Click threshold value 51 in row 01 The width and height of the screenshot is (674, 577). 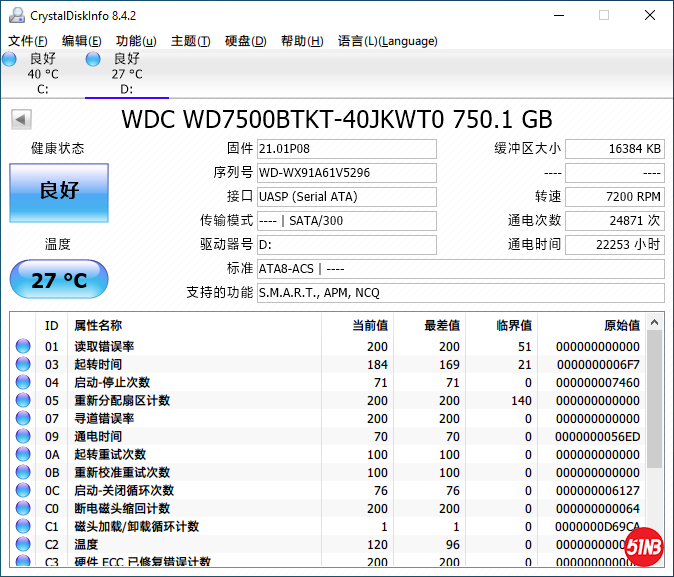524,347
